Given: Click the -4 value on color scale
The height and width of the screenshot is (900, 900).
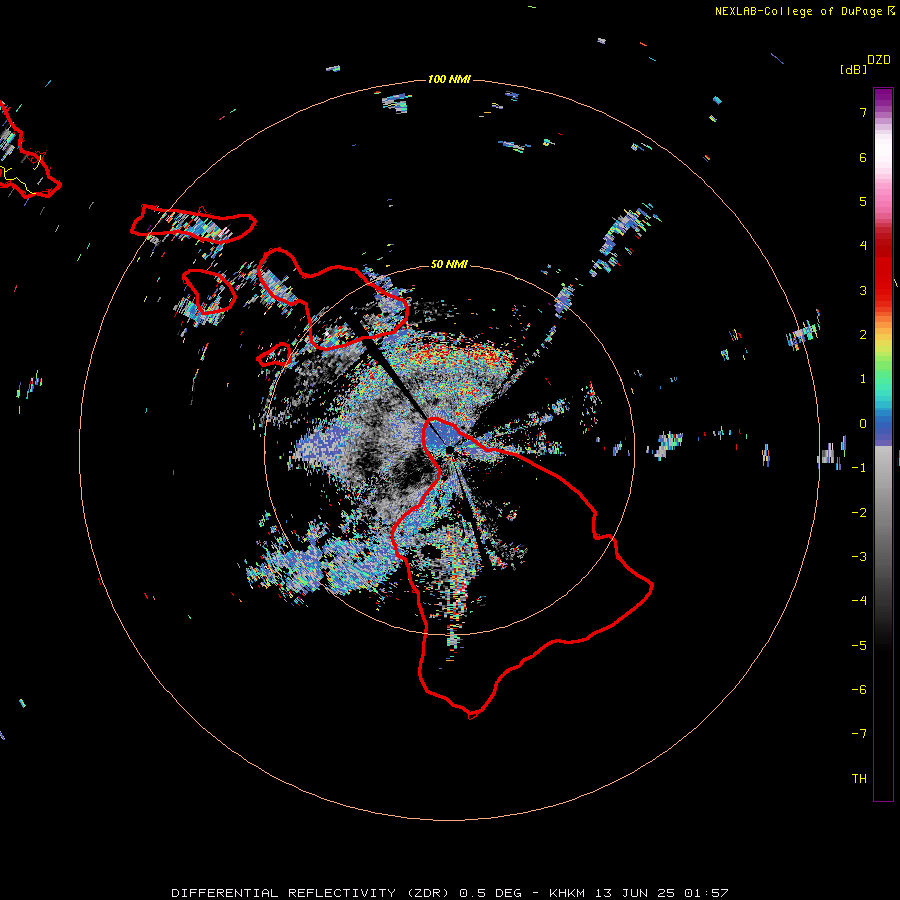Looking at the screenshot, I should click(x=859, y=601).
